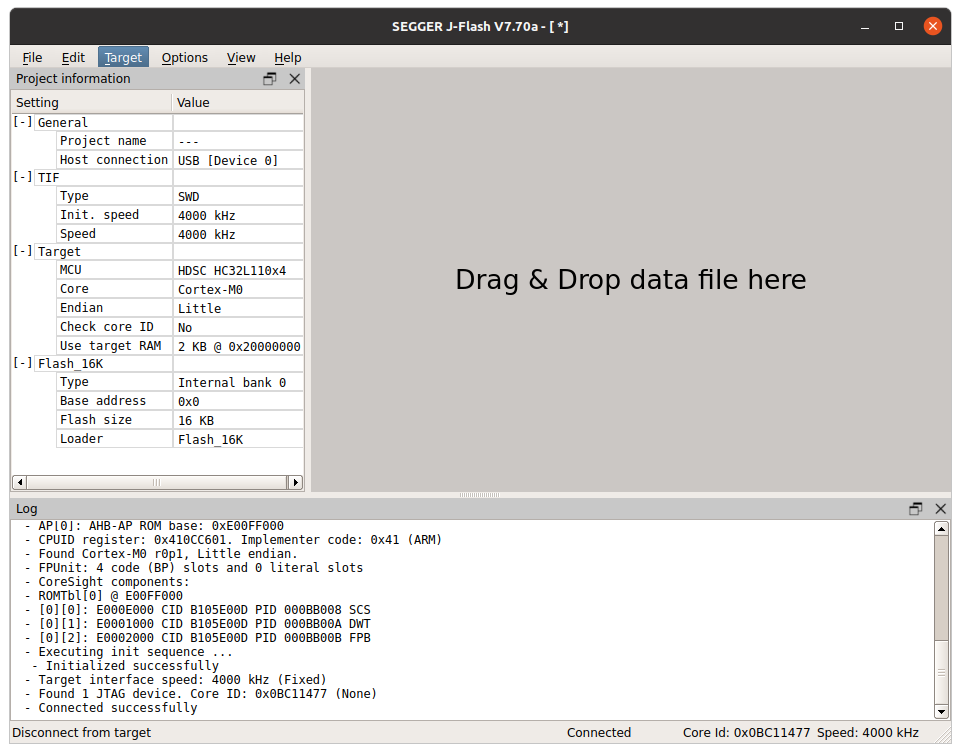Click the Setting column header
The image size is (961, 753).
91,102
